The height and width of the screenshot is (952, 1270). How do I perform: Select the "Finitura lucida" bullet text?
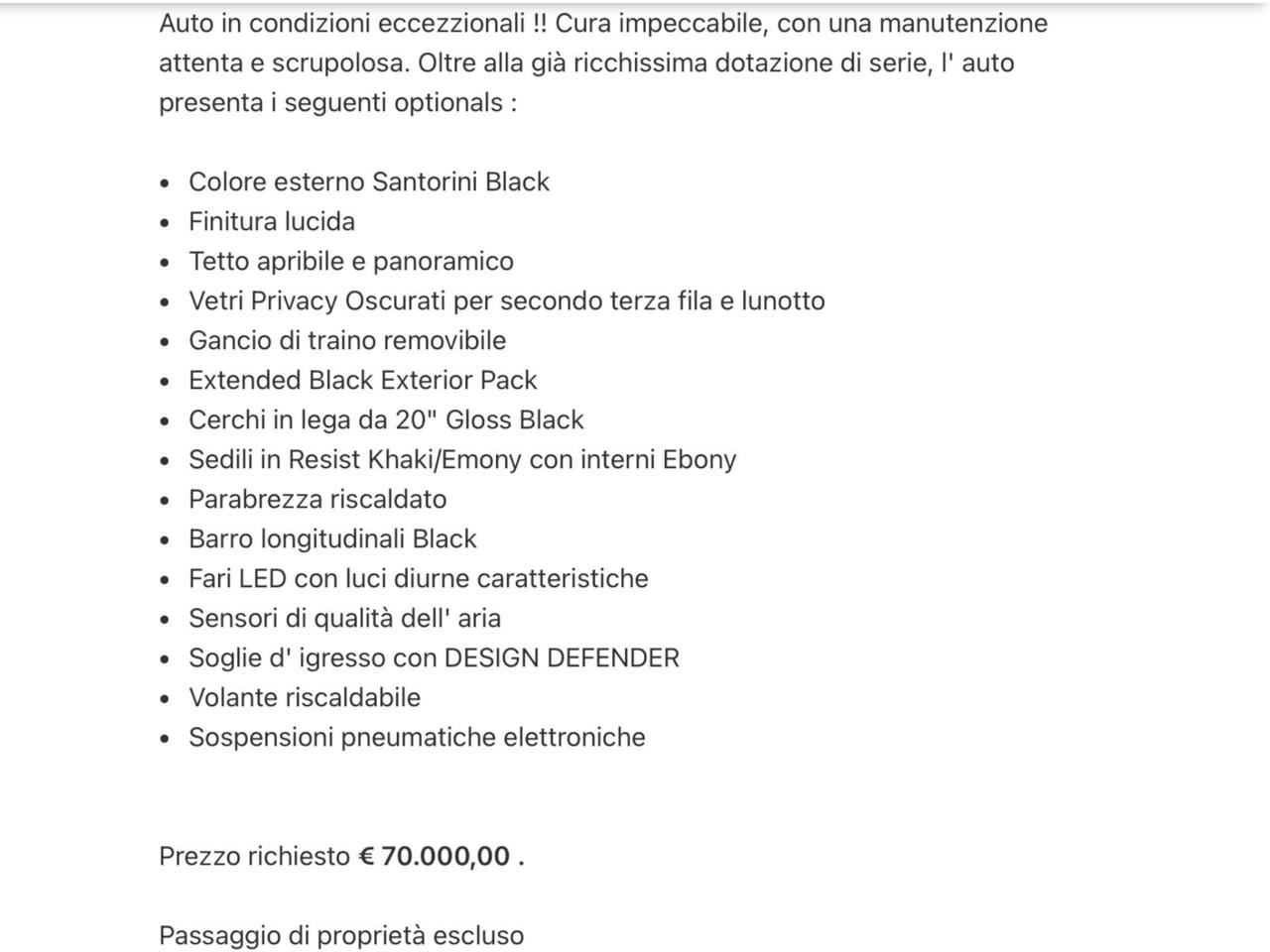(x=271, y=222)
